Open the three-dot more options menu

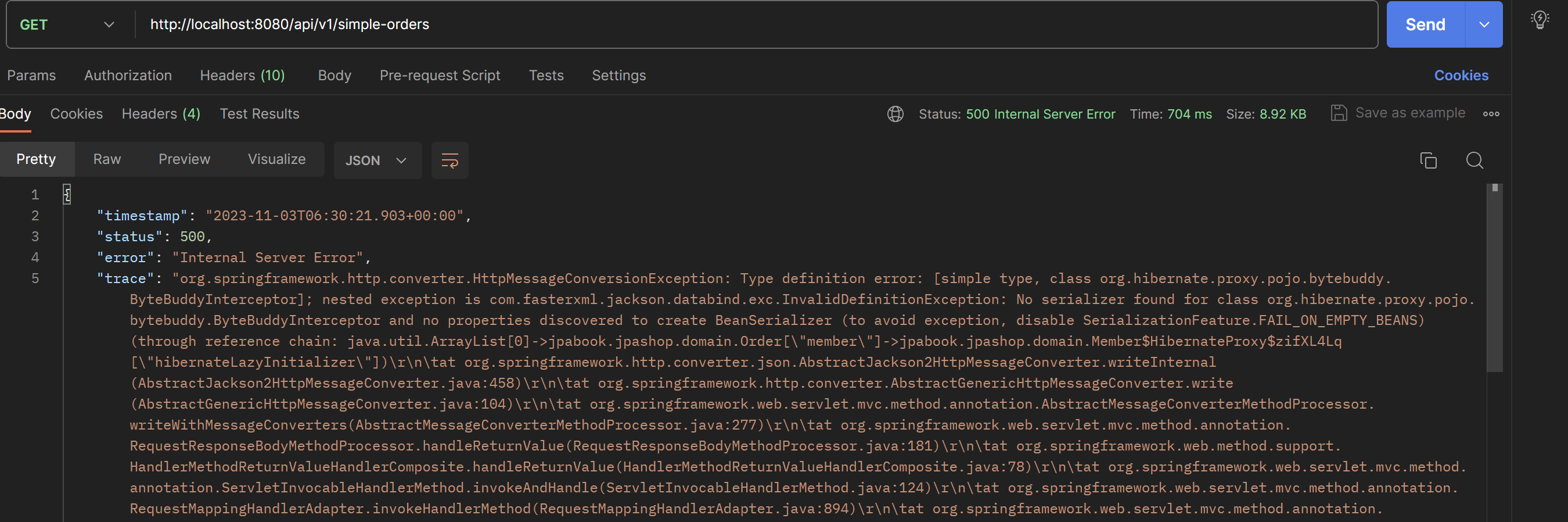[x=1491, y=114]
